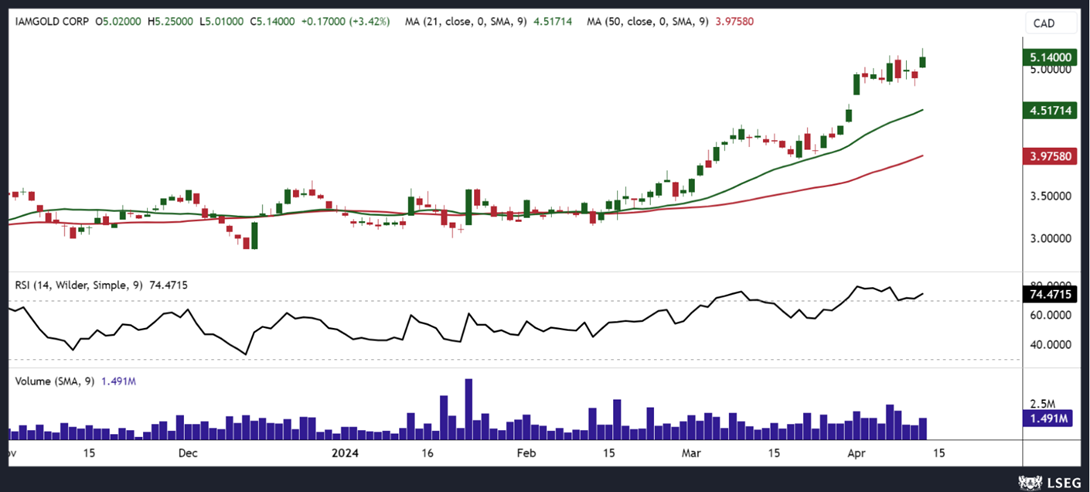The image size is (1090, 492).
Task: Click the 3.97580 red MA price label
Action: 1049,157
